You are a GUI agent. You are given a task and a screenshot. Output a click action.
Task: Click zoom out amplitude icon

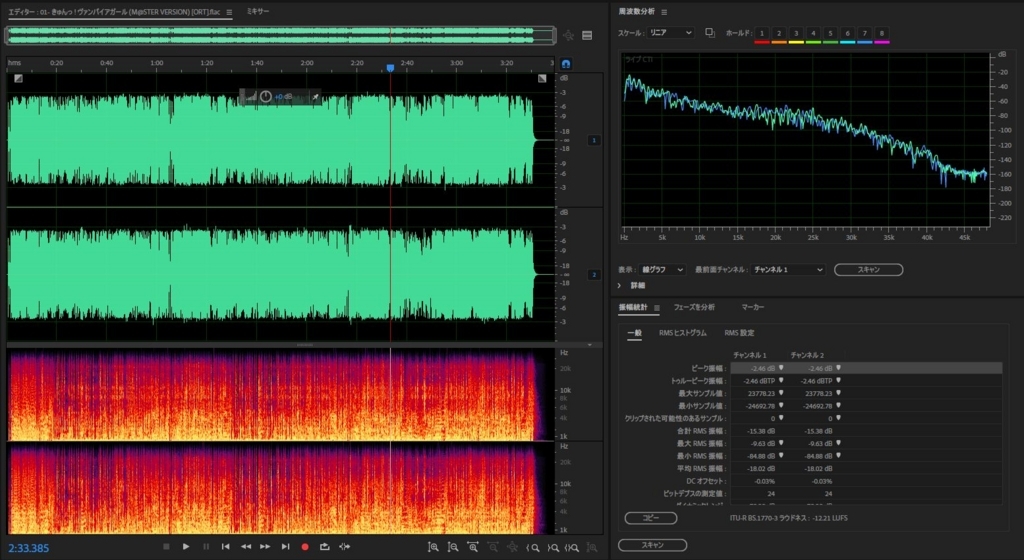pyautogui.click(x=453, y=548)
